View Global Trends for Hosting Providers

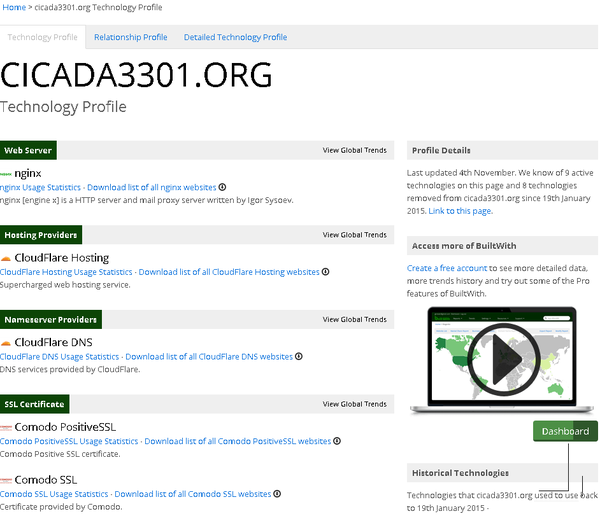(354, 235)
